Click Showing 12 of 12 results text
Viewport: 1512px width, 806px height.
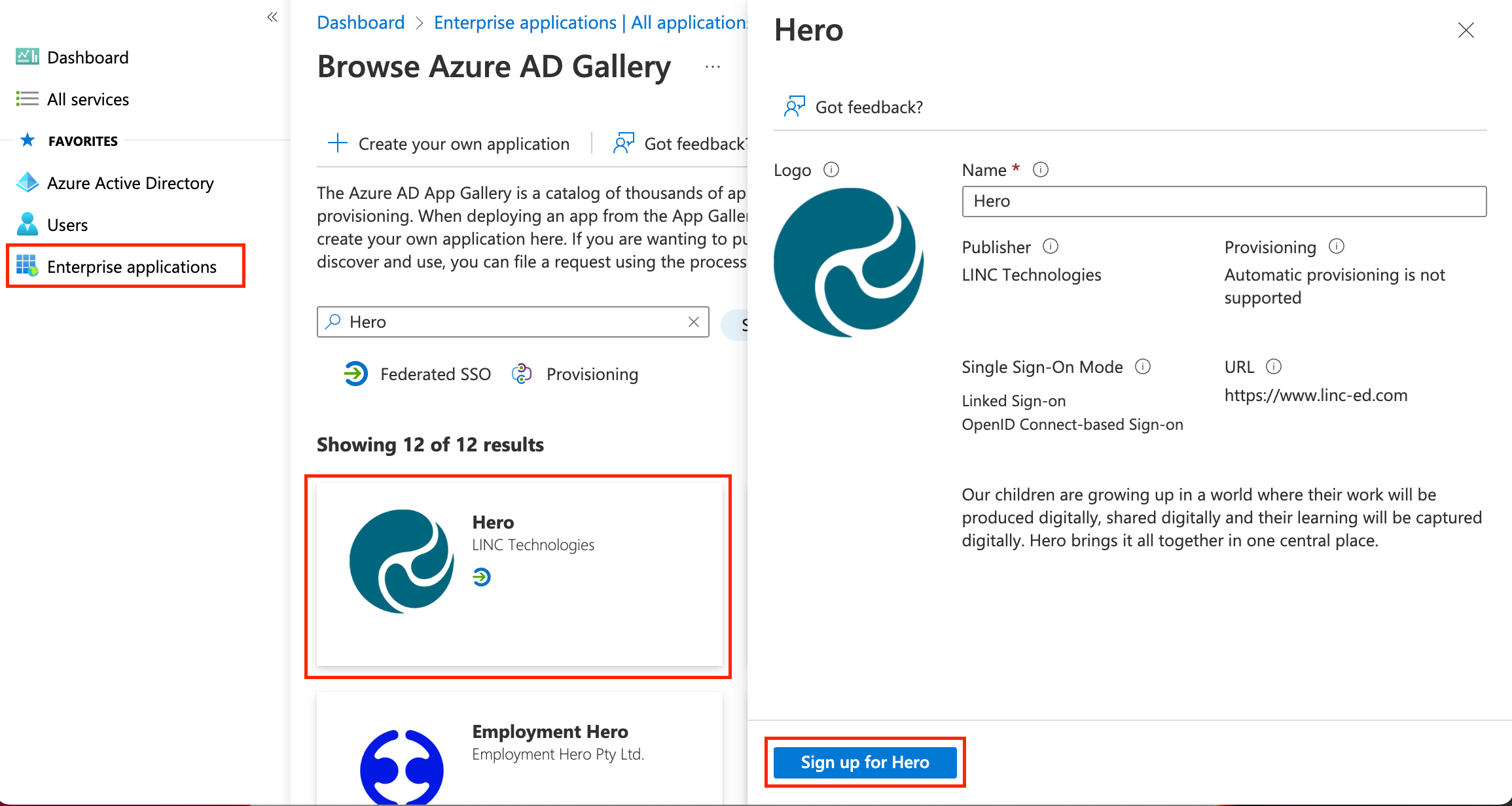point(430,445)
